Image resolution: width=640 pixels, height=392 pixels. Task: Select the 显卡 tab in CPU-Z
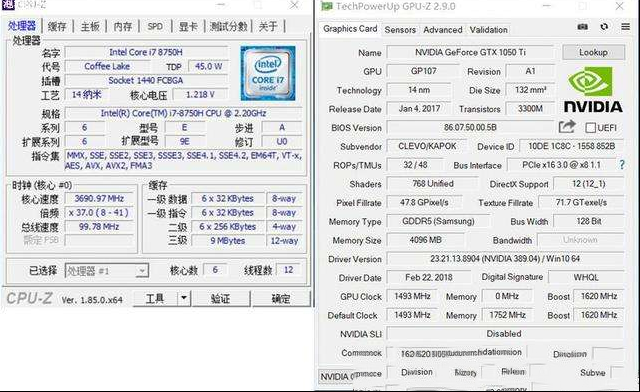188,27
